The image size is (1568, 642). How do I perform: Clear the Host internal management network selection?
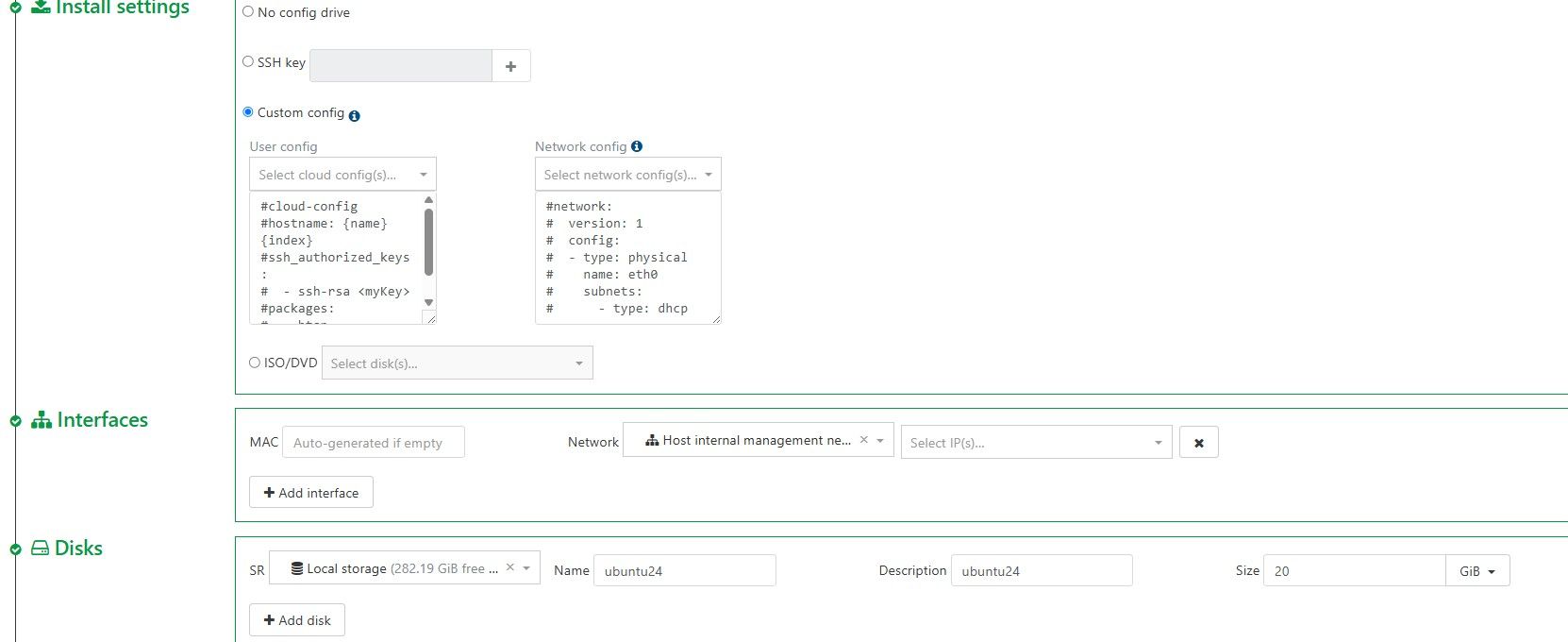[x=863, y=440]
